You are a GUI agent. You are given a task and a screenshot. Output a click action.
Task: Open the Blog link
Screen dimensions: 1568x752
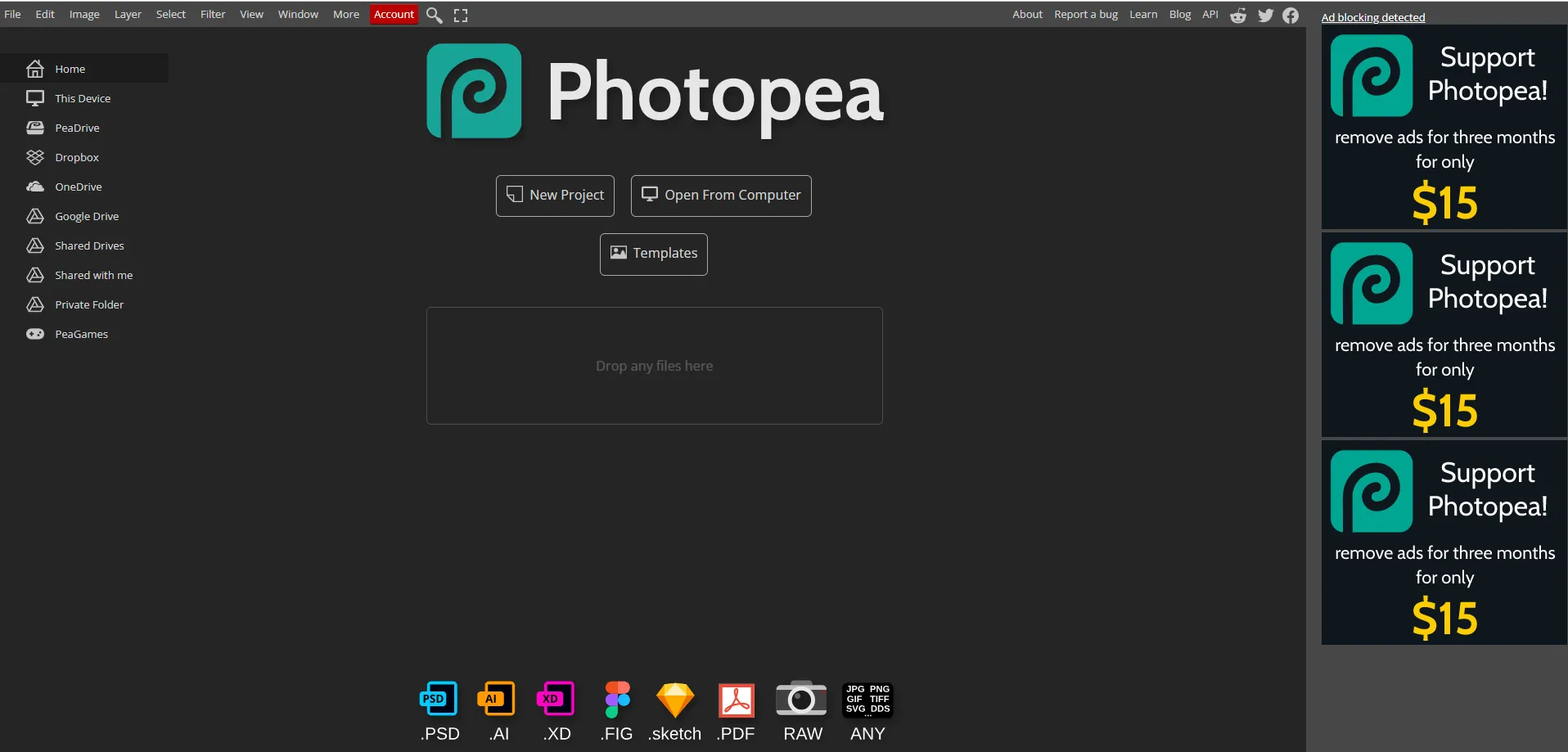(x=1180, y=14)
